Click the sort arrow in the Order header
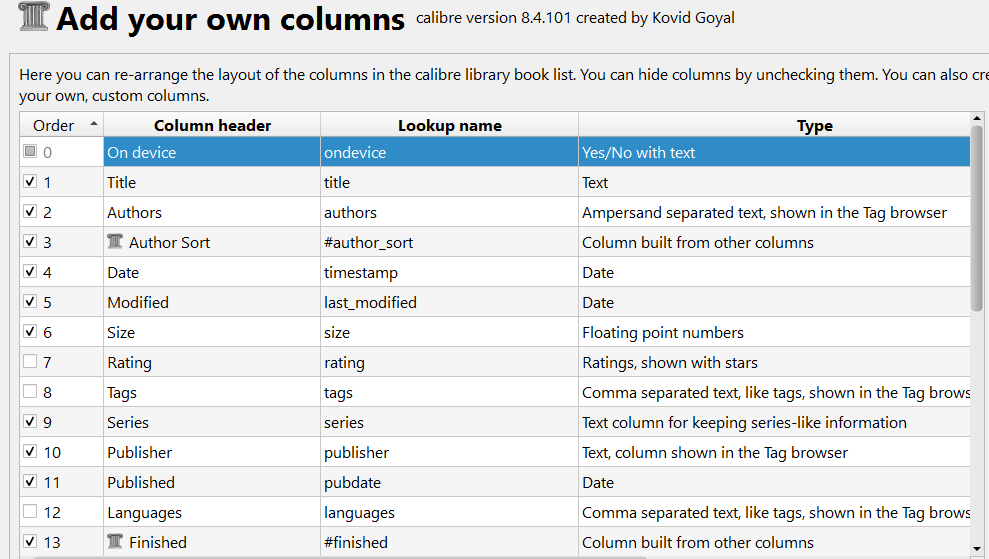 pos(94,124)
